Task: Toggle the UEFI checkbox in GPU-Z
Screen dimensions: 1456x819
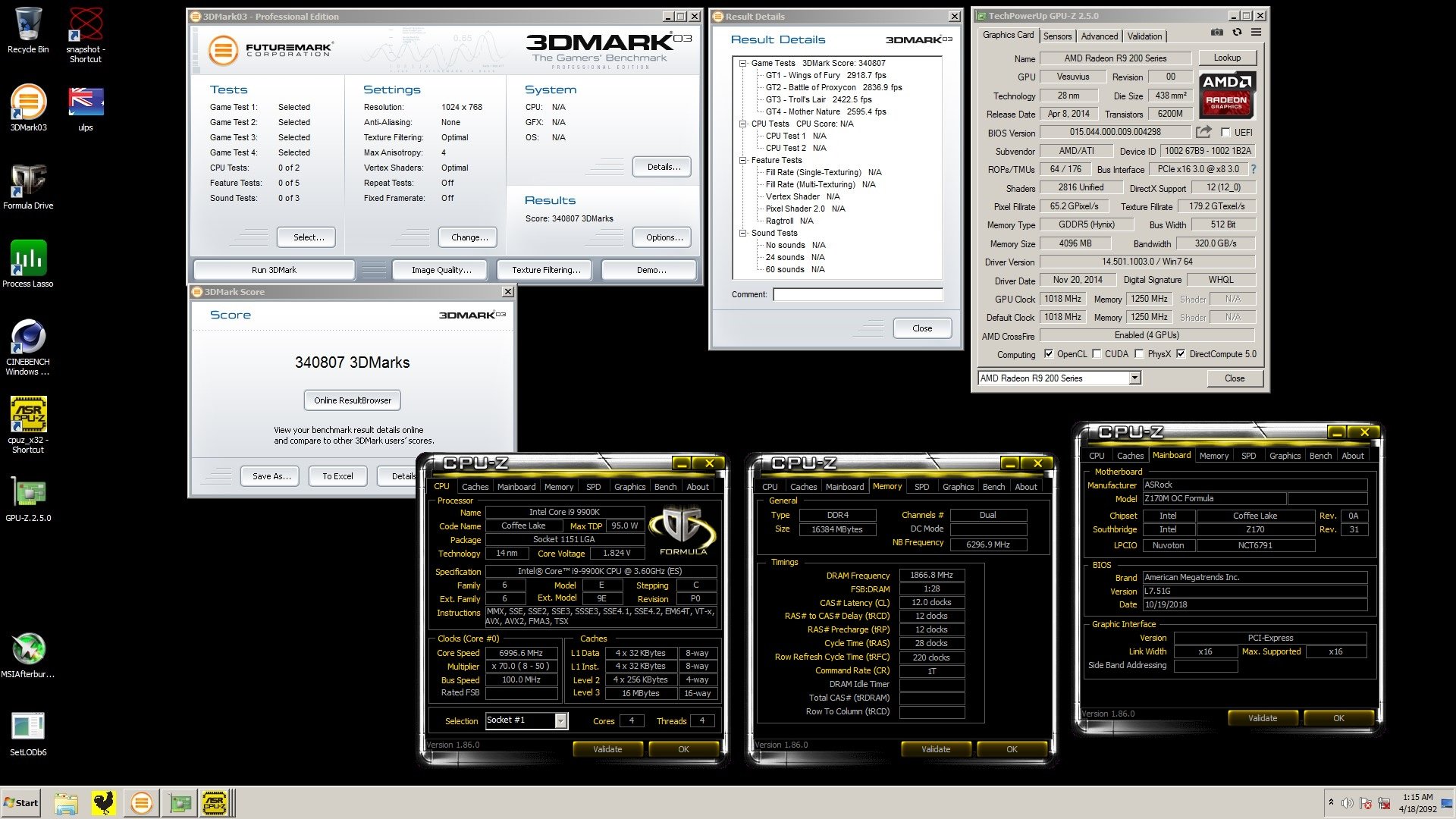Action: pos(1225,132)
